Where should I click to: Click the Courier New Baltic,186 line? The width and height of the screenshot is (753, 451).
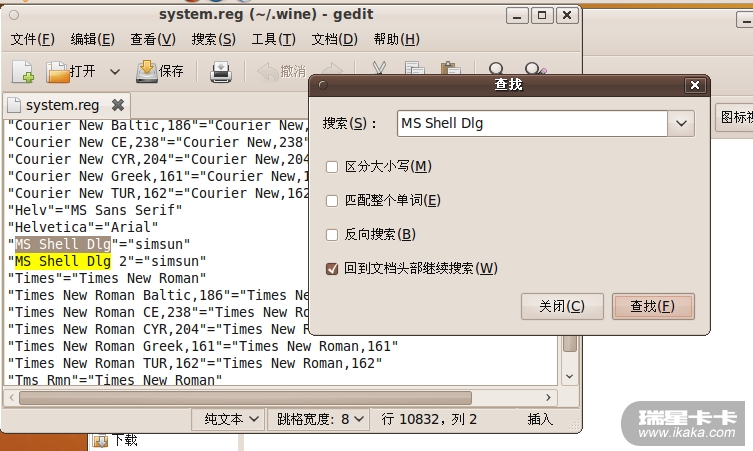[x=158, y=125]
